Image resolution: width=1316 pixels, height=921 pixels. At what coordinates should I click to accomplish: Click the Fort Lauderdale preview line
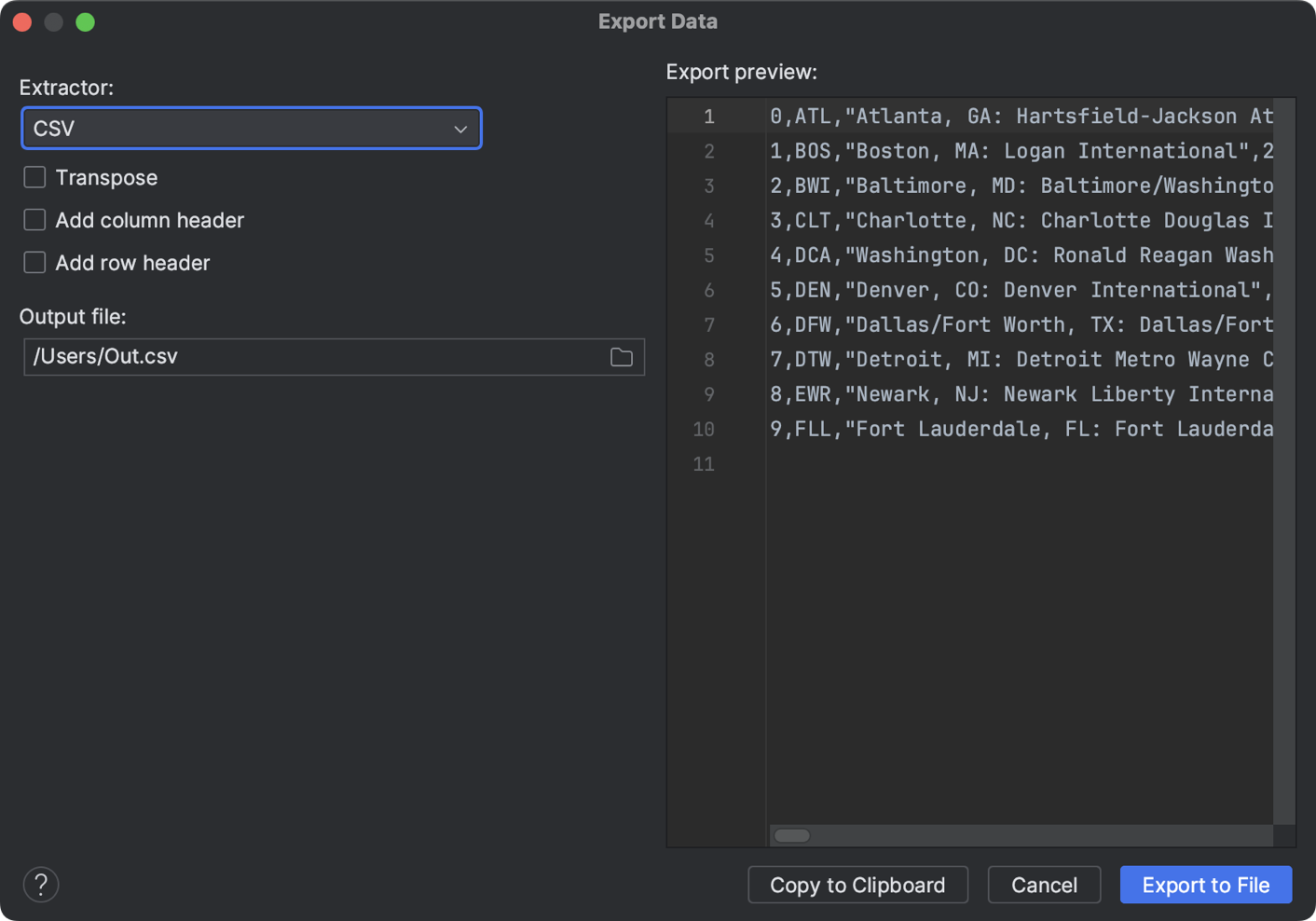1021,429
